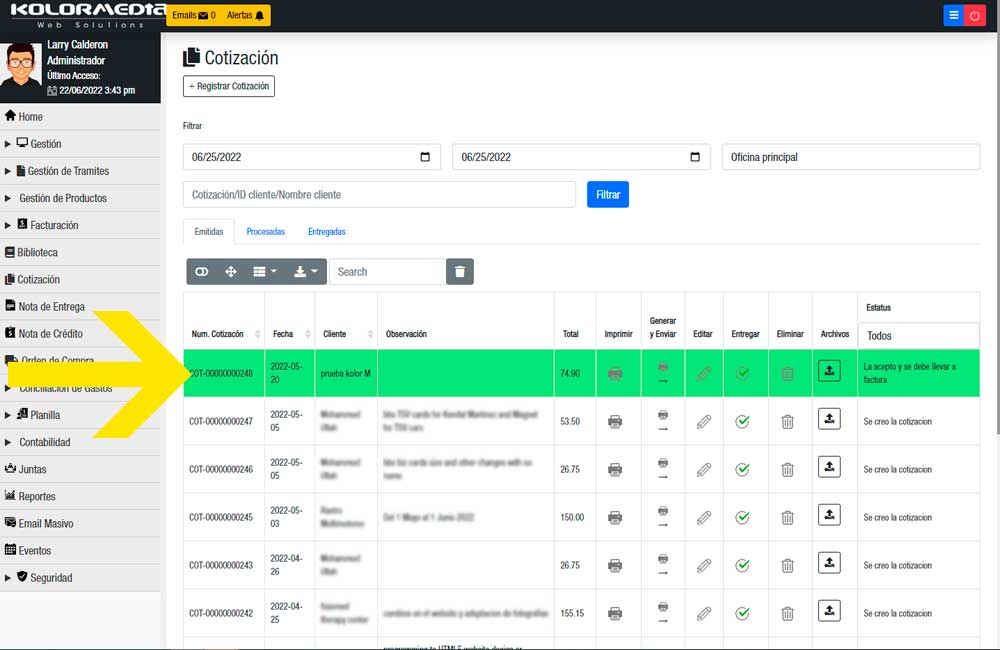Viewport: 1000px width, 650px height.
Task: Expand the Contabilidad sidebar menu
Action: tap(80, 442)
